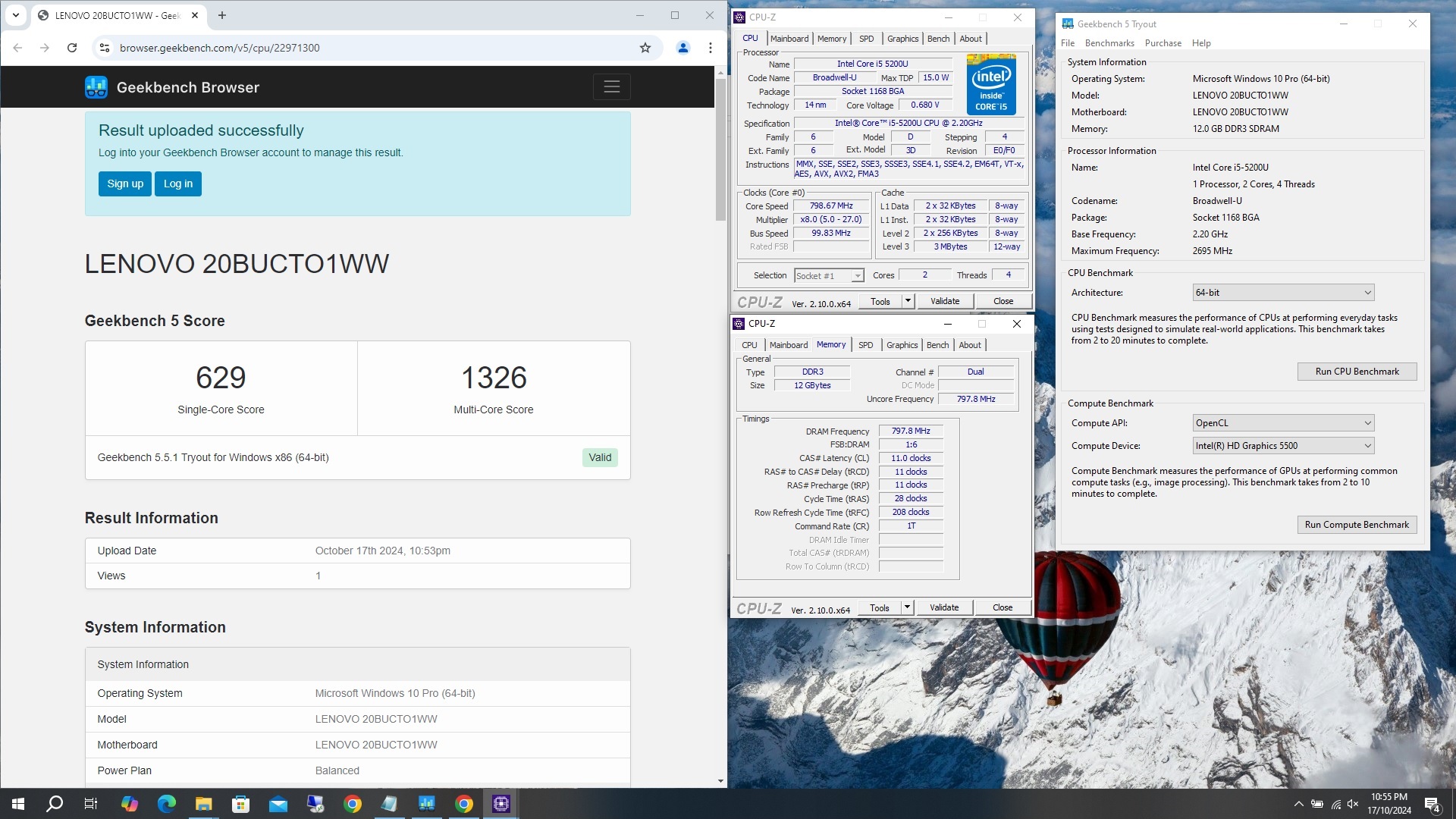Close the LENOVO 20BUCTO1WW browser tab
This screenshot has height=819, width=1456.
click(x=195, y=15)
